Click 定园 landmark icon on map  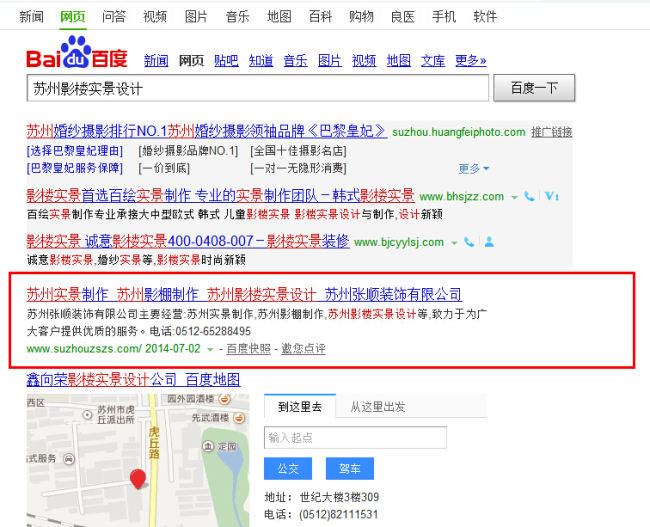pos(208,446)
